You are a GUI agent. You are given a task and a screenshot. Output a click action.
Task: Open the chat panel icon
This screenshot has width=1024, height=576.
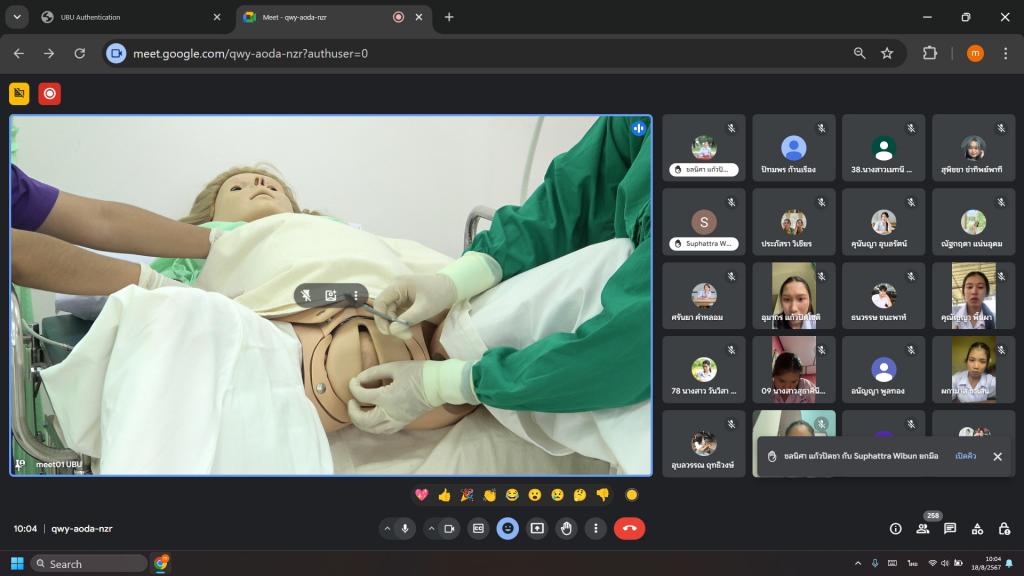point(950,529)
